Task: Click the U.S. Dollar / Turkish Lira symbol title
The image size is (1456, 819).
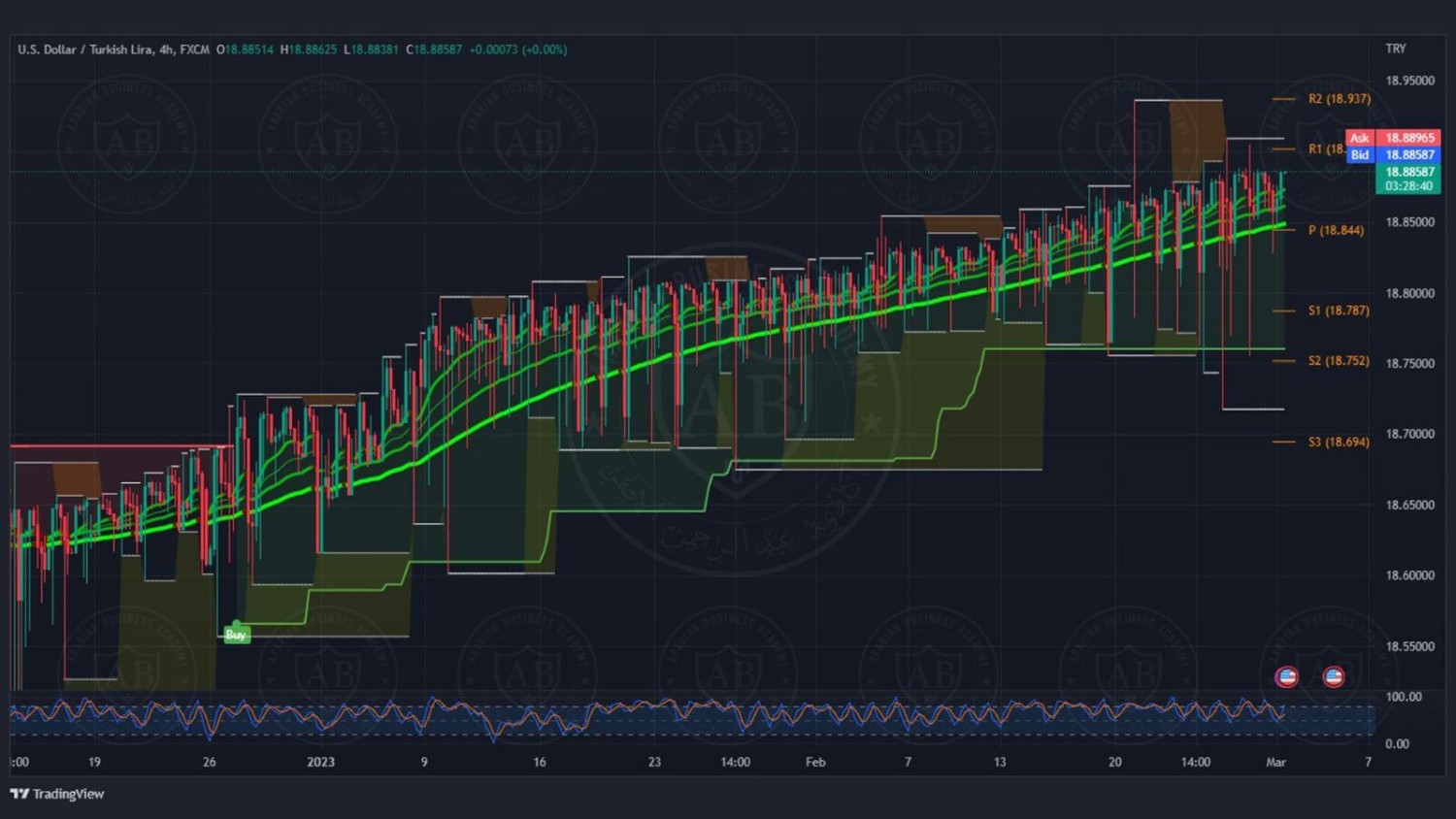Action: point(114,49)
